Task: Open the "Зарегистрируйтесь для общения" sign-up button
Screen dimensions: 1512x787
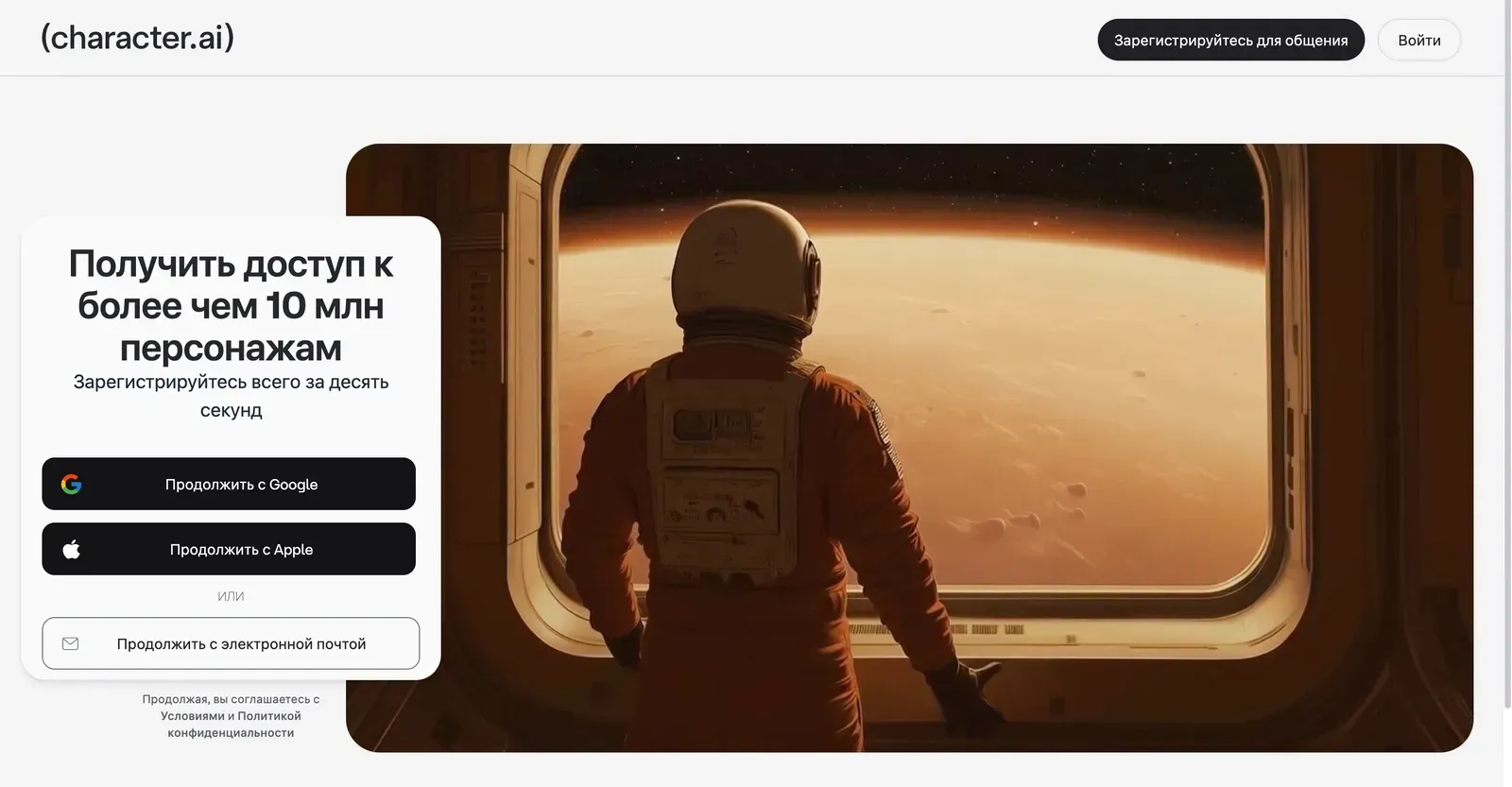Action: coord(1230,40)
